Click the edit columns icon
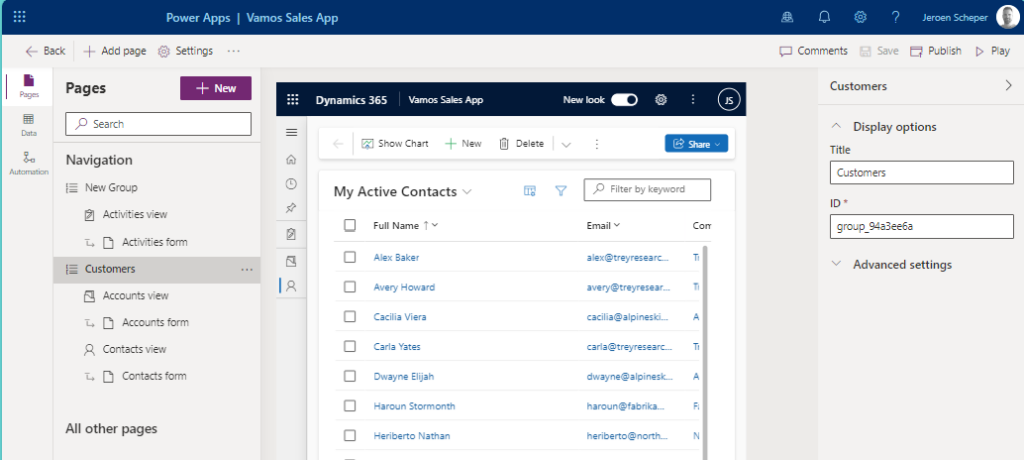The width and height of the screenshot is (1024, 460). (530, 190)
